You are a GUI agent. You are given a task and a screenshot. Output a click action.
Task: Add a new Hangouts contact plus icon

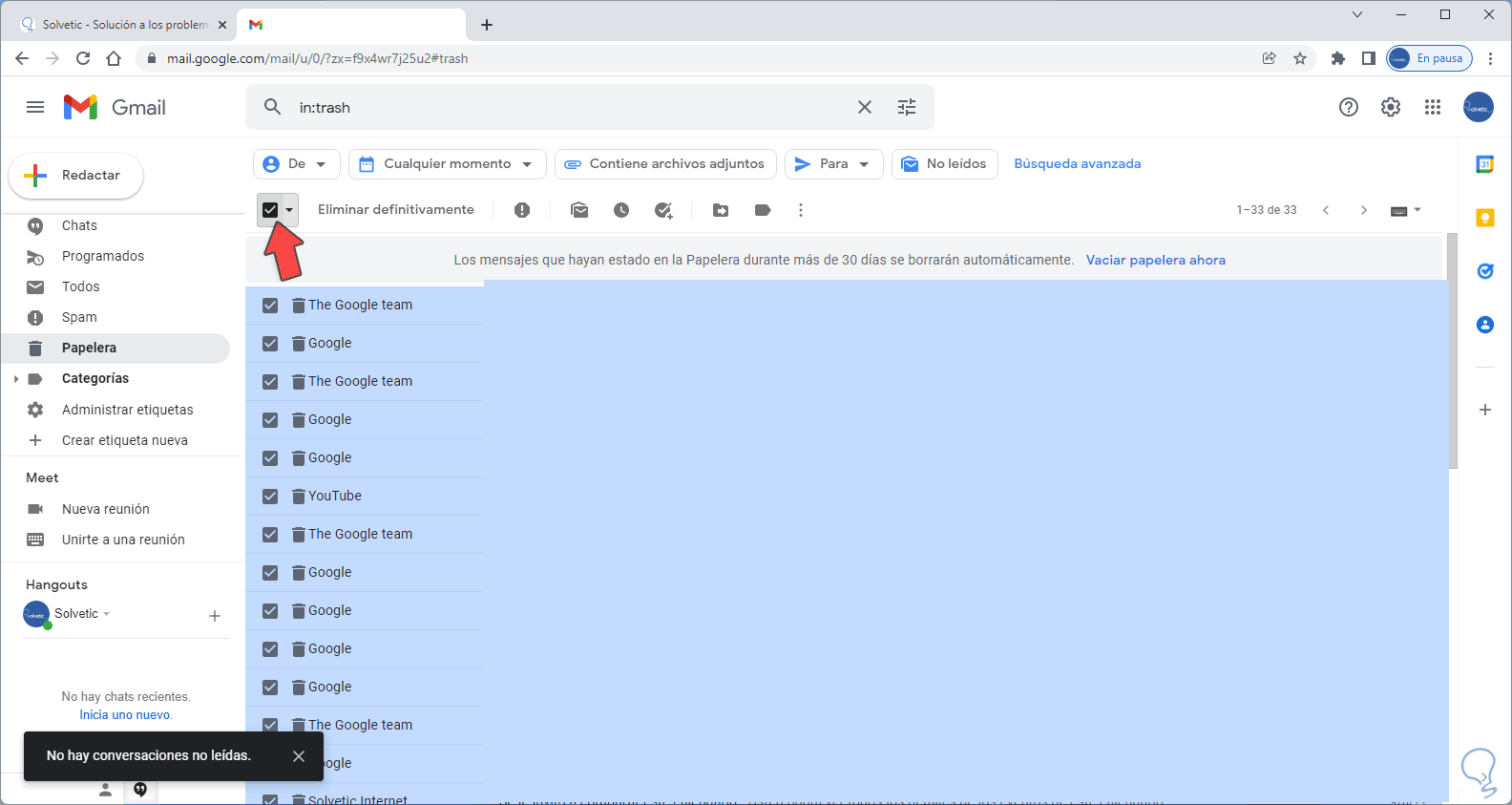tap(215, 616)
